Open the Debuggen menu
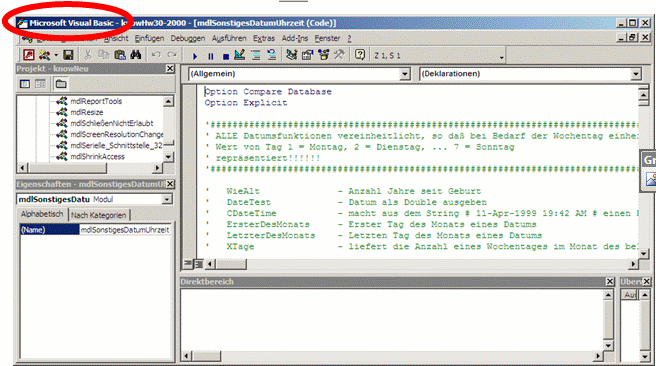 [x=187, y=38]
